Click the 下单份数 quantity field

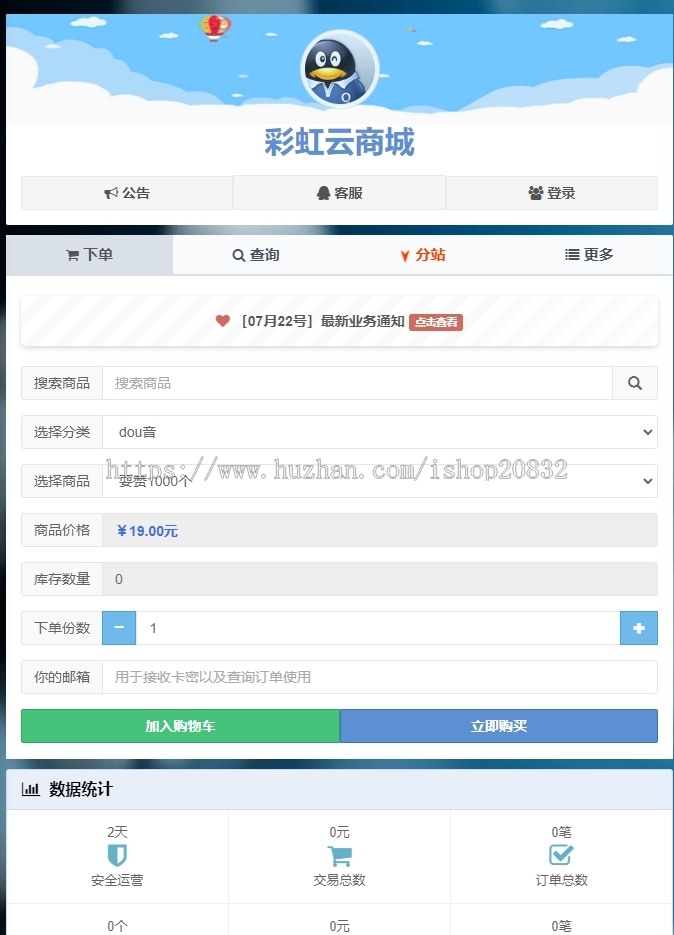(x=378, y=628)
